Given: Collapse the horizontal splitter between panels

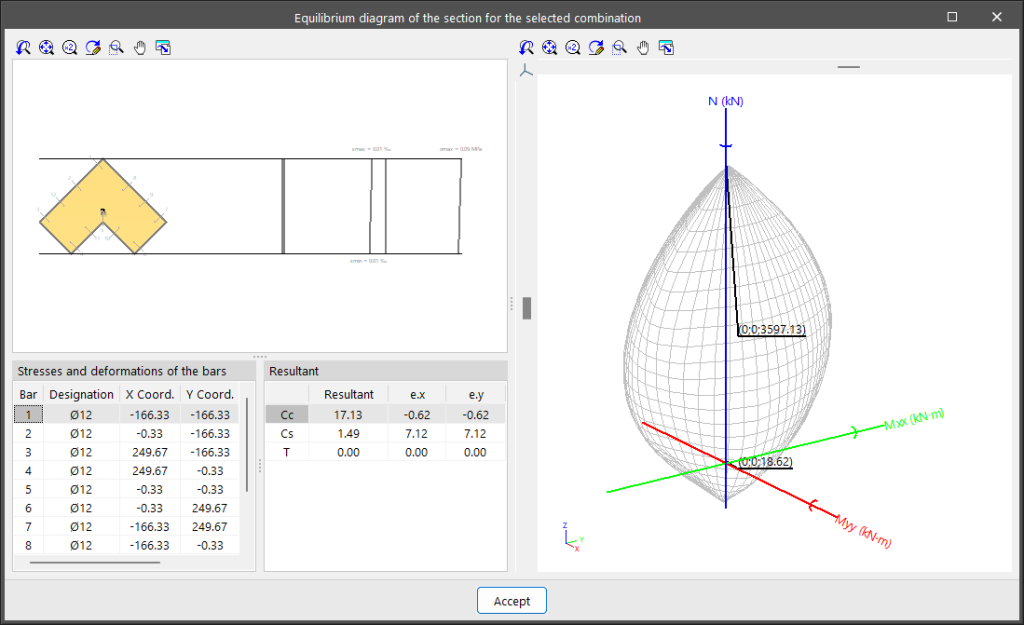Looking at the screenshot, I should (259, 356).
